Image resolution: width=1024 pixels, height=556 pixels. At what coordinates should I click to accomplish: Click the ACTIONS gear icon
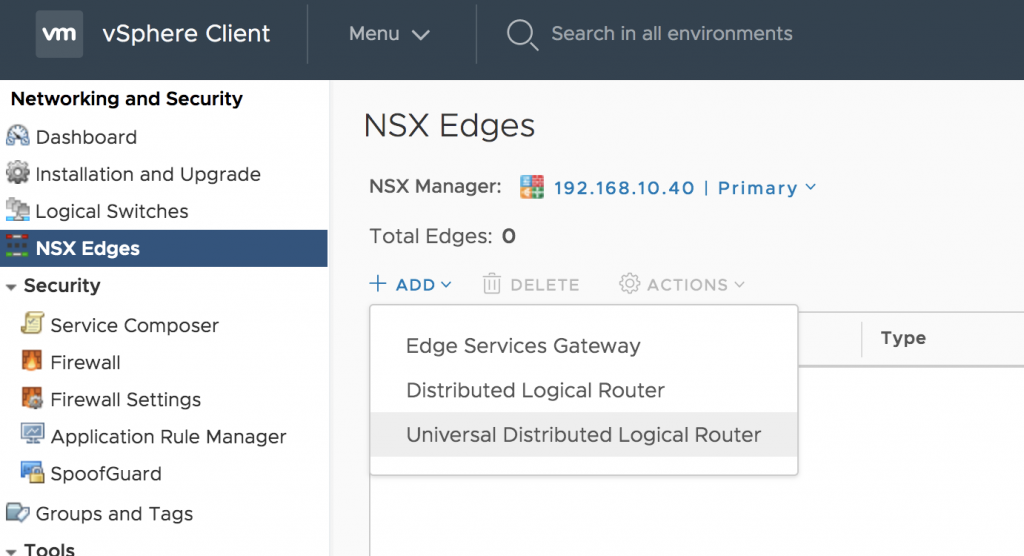tap(630, 284)
